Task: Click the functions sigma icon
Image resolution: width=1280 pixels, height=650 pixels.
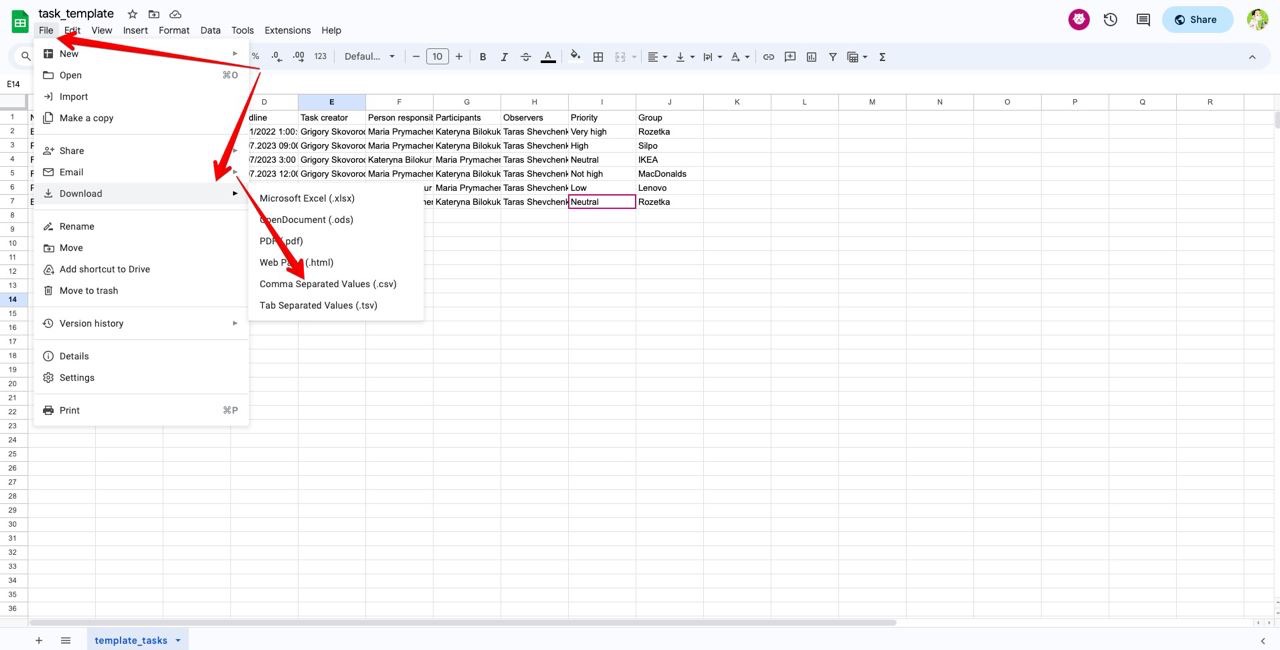Action: [x=882, y=57]
